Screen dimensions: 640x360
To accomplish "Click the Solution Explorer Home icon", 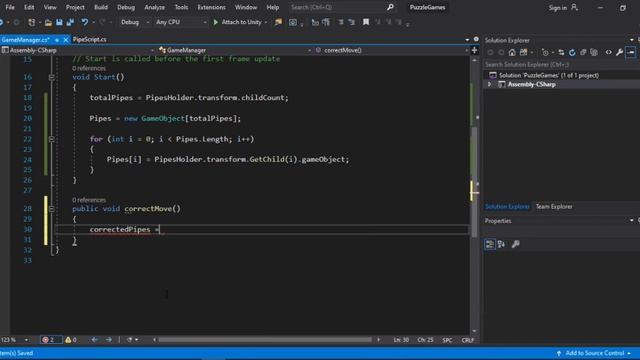I will point(512,53).
